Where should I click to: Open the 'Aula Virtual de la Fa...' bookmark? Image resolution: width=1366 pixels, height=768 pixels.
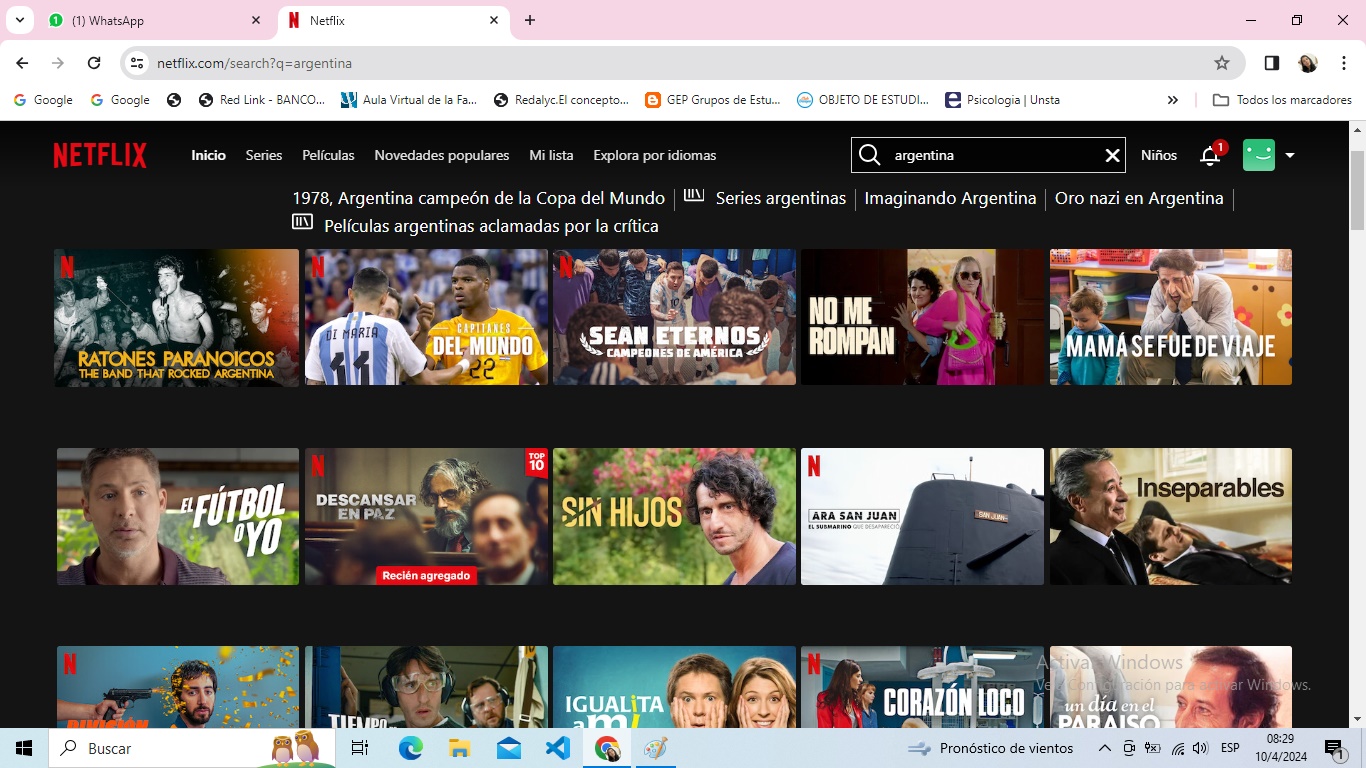[x=409, y=100]
